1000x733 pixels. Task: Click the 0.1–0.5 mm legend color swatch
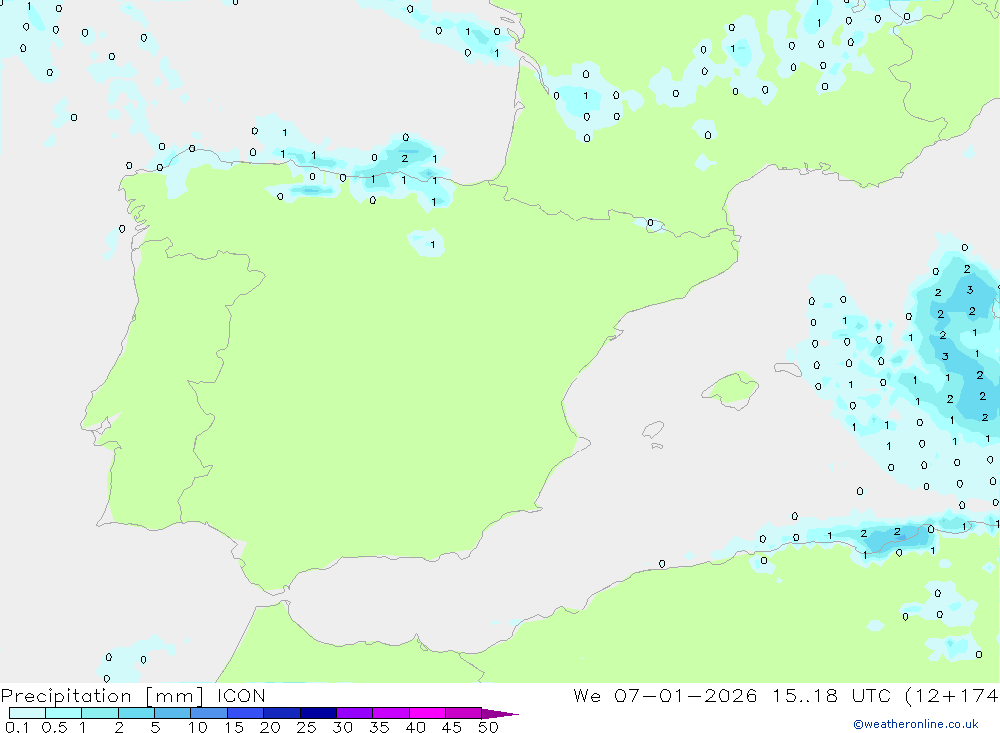point(27,713)
